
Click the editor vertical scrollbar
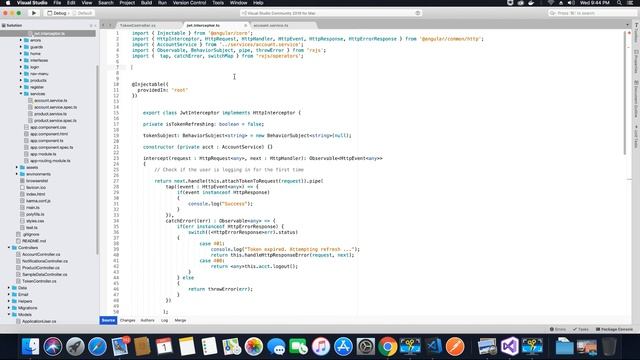click(x=624, y=93)
